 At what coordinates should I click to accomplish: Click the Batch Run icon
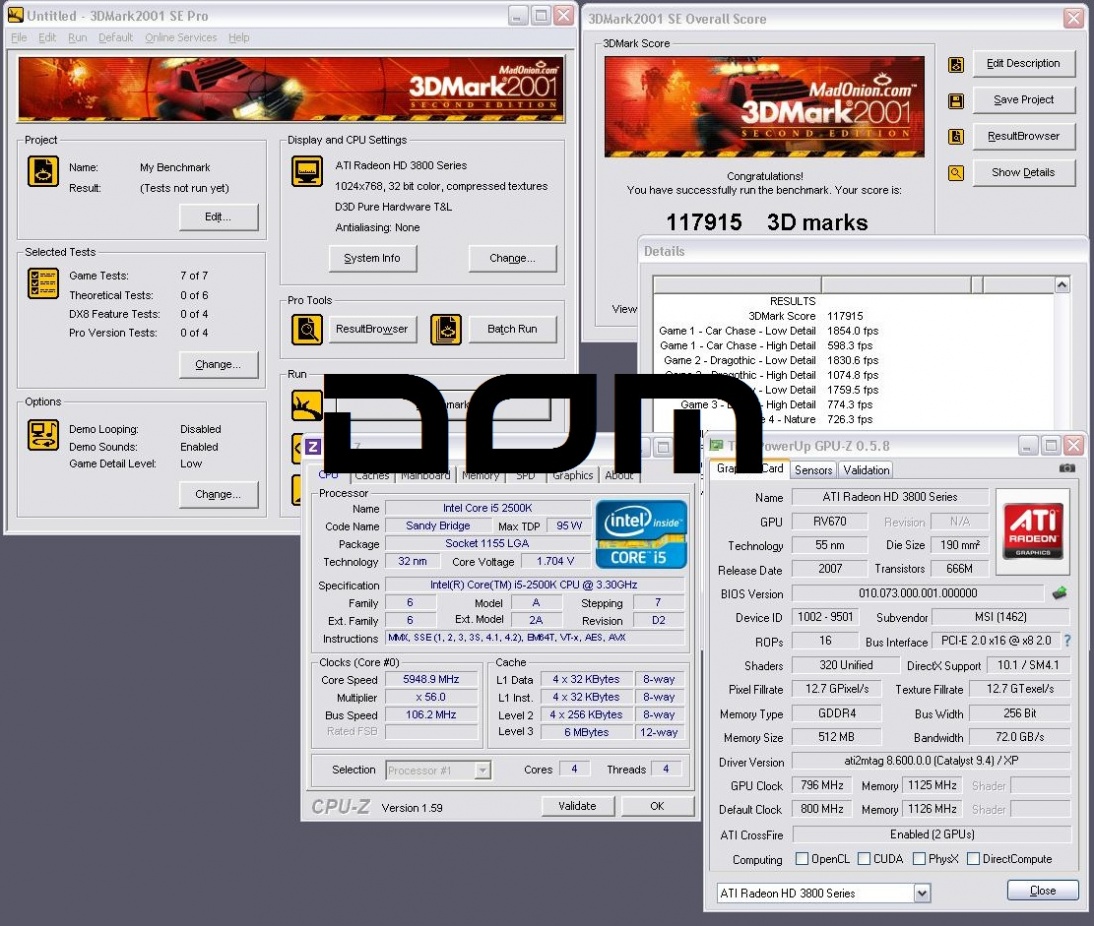click(x=446, y=329)
